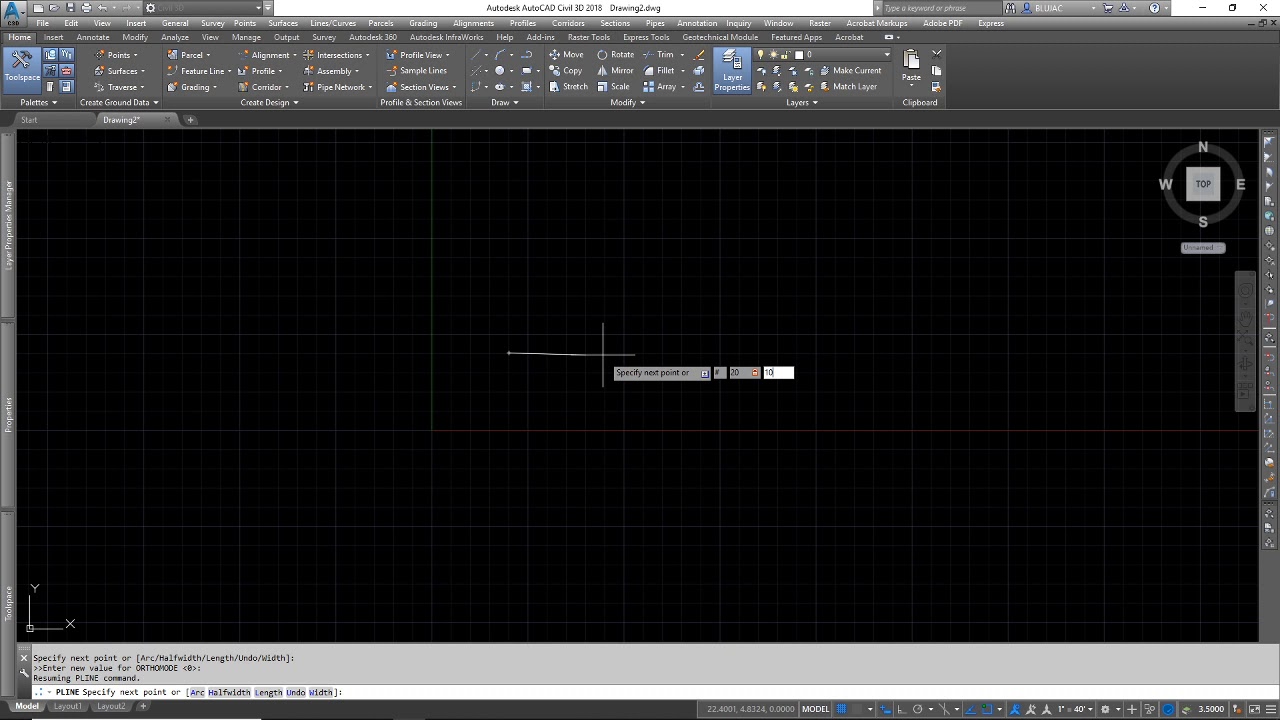Switch to the Start file tab
Image resolution: width=1280 pixels, height=720 pixels.
tap(29, 120)
